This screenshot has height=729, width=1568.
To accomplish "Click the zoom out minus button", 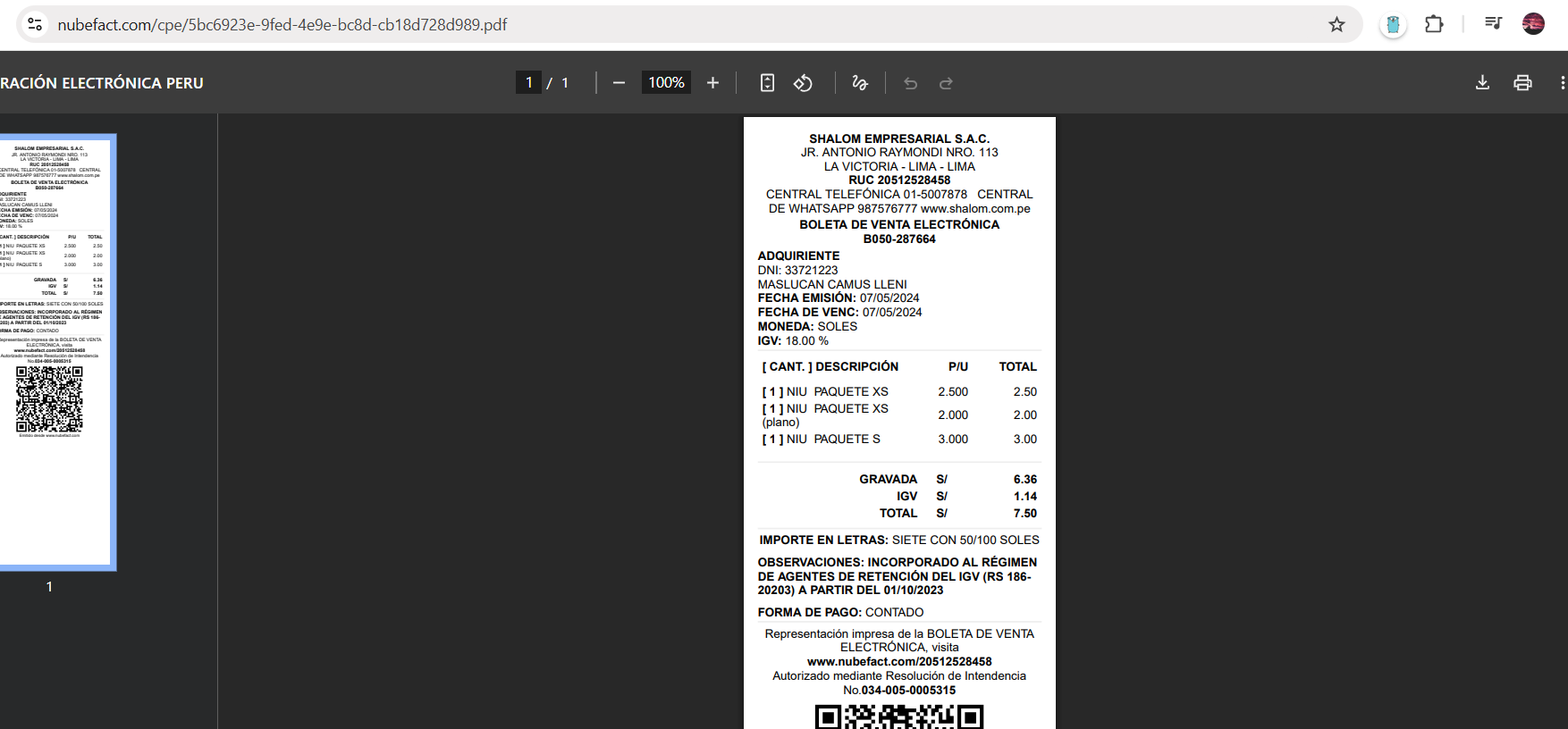I will (x=619, y=83).
